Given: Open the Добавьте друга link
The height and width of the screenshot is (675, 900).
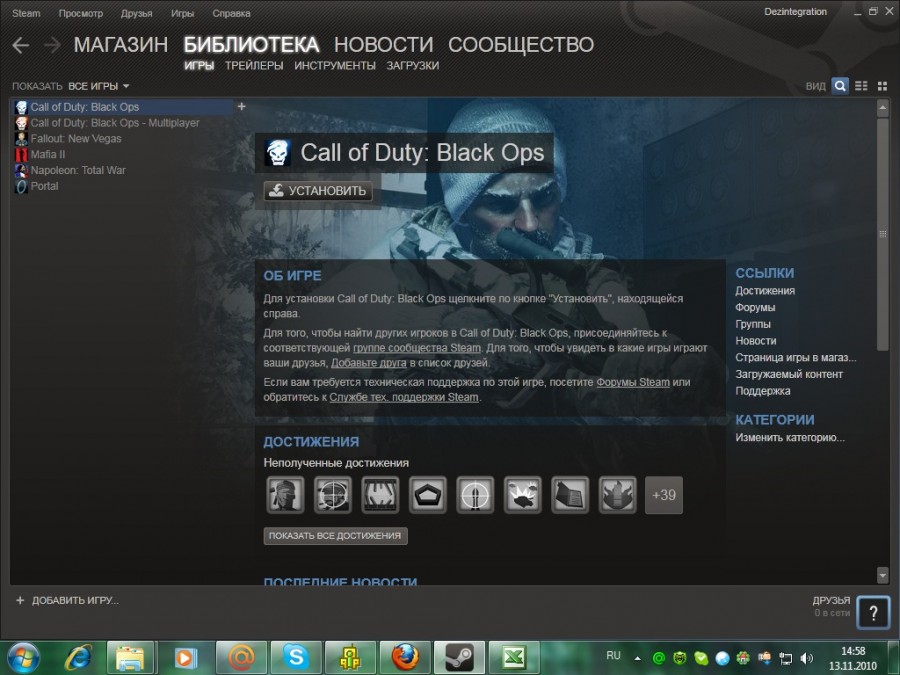Looking at the screenshot, I should pos(368,363).
